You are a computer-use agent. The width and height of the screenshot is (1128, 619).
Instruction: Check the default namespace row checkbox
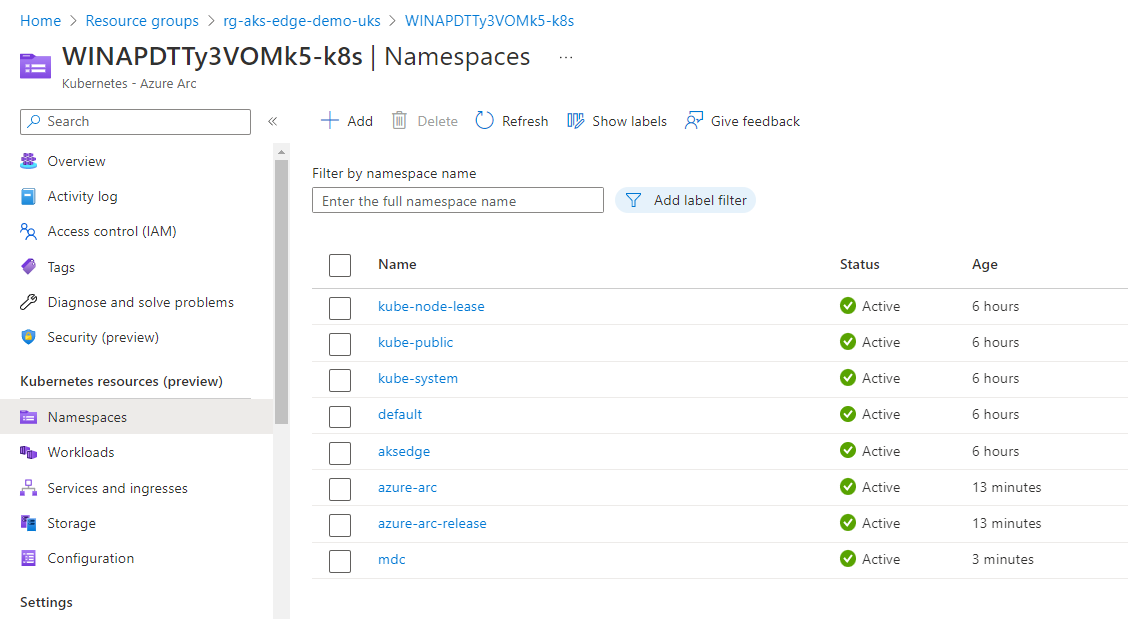point(340,417)
